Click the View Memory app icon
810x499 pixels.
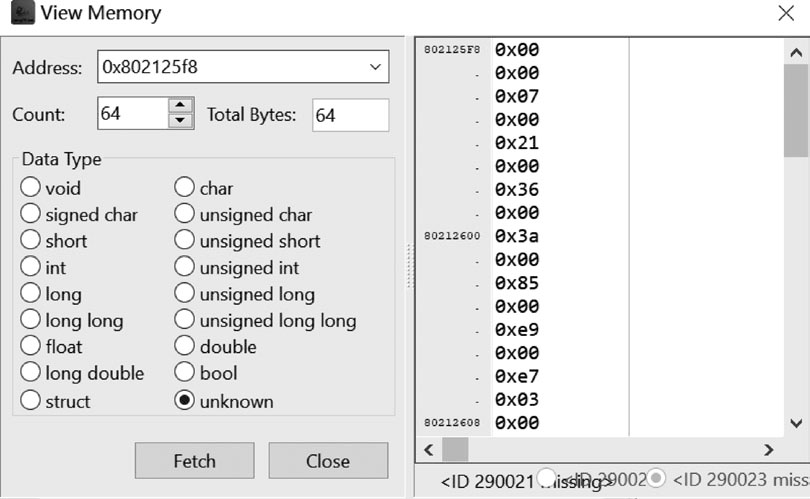click(18, 14)
